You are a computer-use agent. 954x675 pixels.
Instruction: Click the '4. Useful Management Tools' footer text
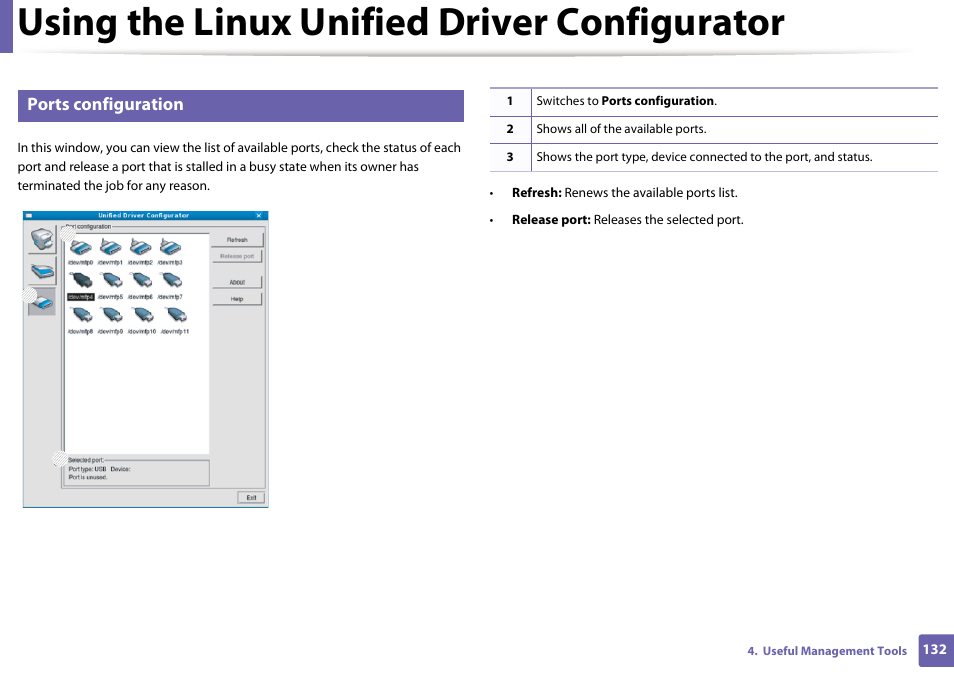click(x=827, y=651)
